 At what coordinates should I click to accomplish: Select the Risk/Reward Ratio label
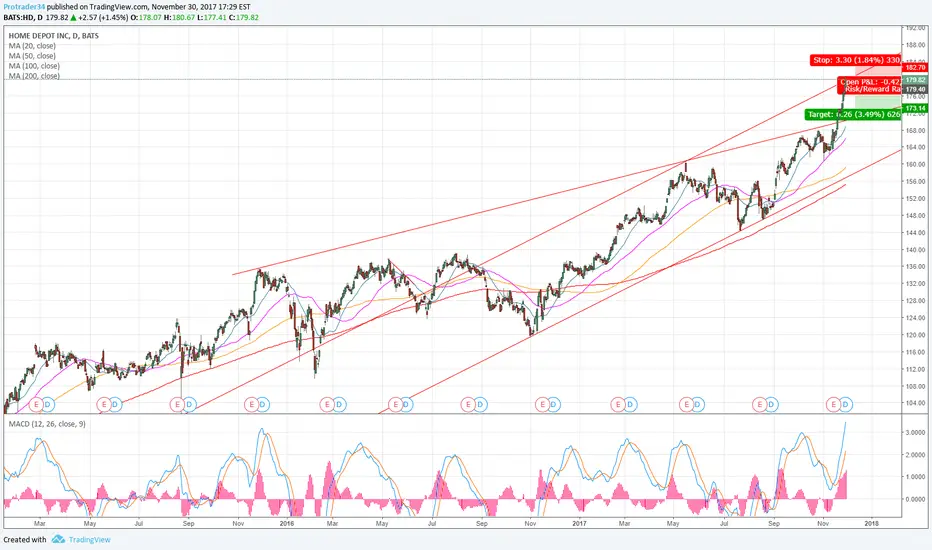pos(873,89)
